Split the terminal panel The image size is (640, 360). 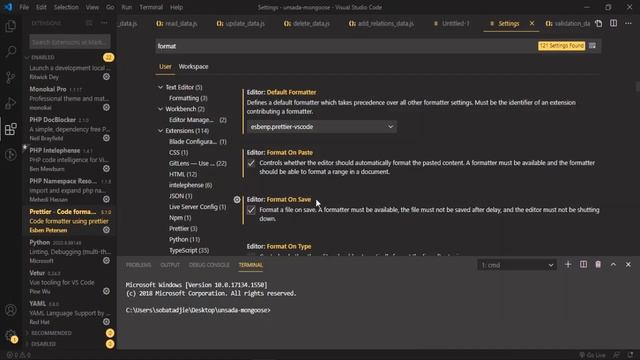click(x=583, y=264)
